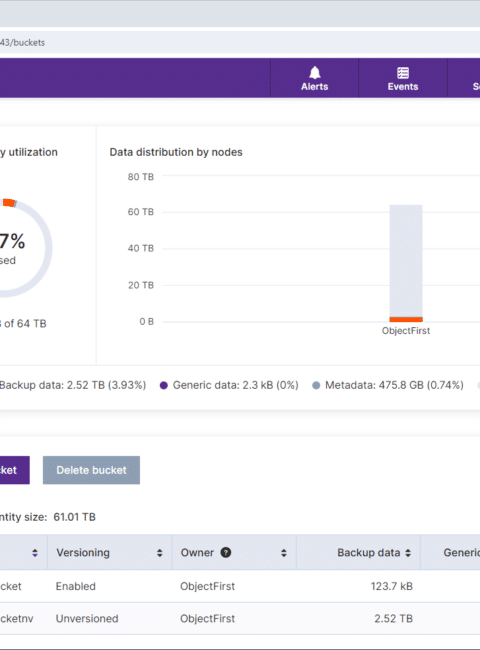Click the Owner help question-mark icon
Screen dimensions: 480x650
(225, 553)
